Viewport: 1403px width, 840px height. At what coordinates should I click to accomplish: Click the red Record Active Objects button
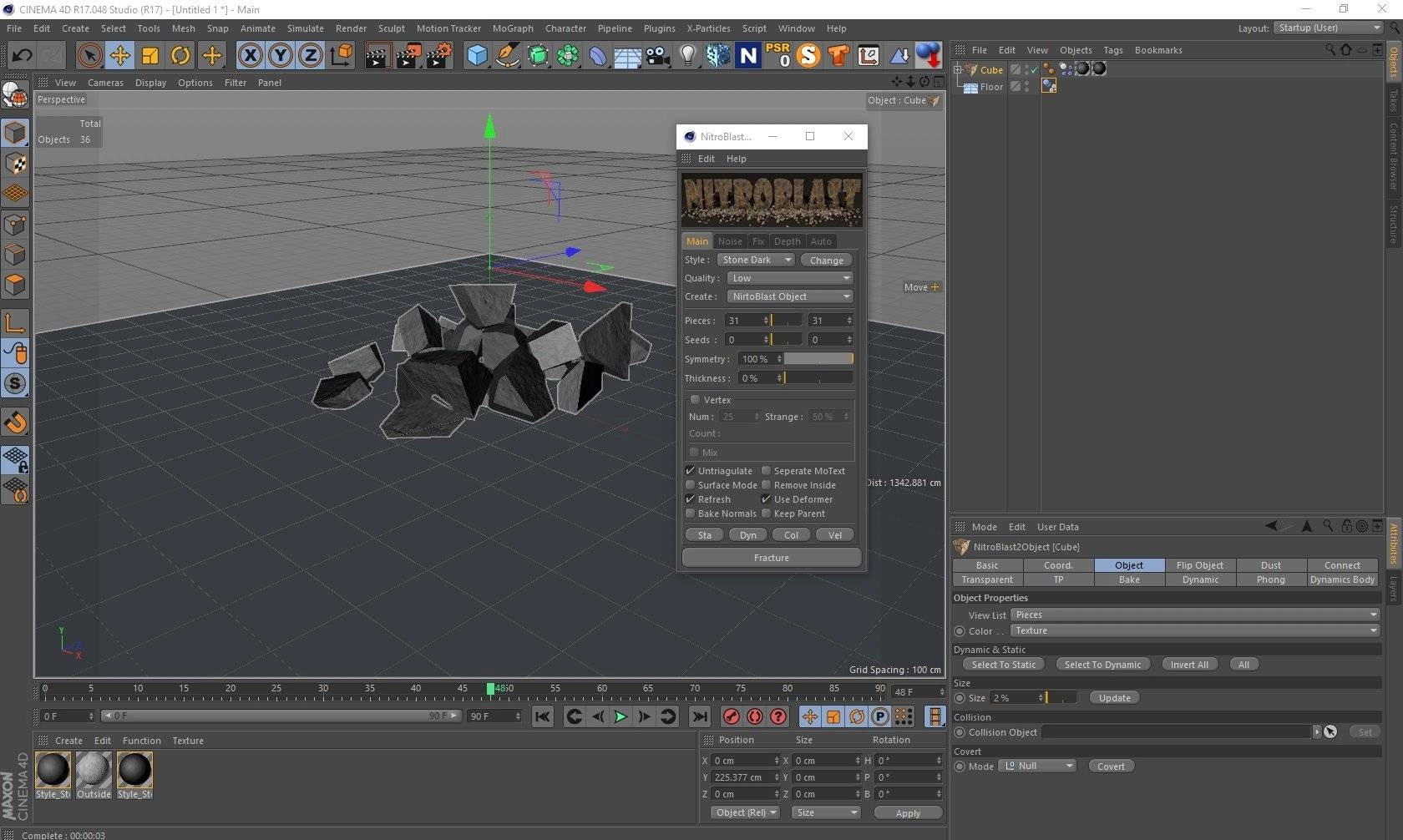[732, 716]
